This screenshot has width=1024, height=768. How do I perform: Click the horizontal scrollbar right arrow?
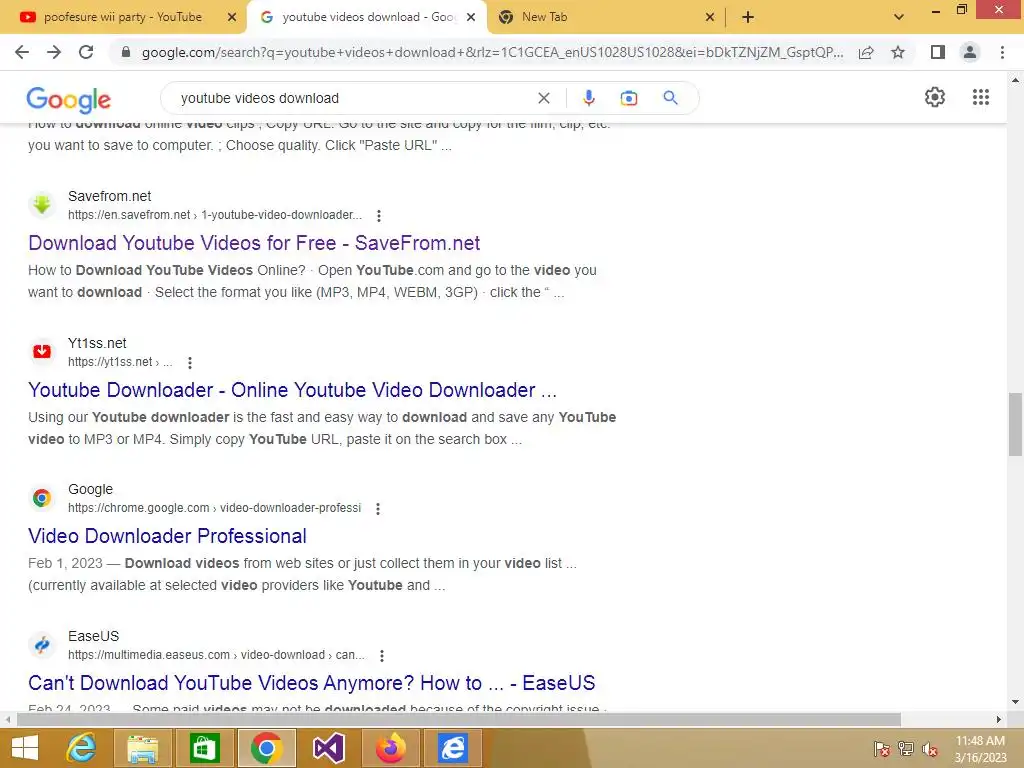(x=999, y=720)
